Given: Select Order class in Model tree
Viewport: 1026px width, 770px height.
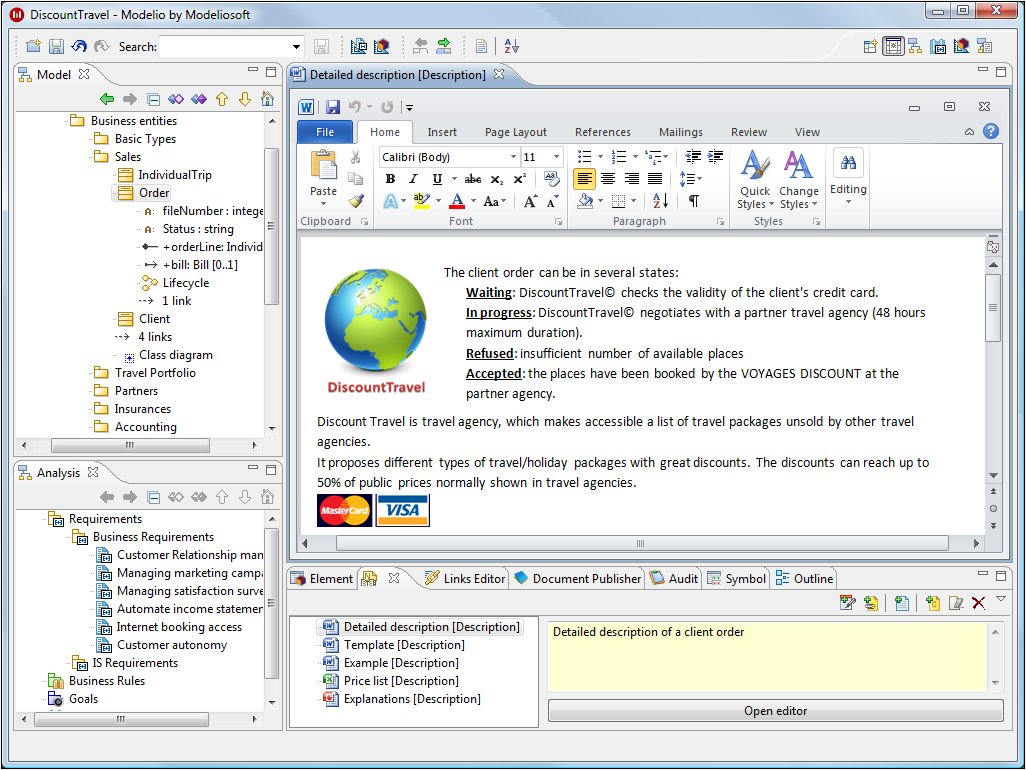Looking at the screenshot, I should 154,192.
